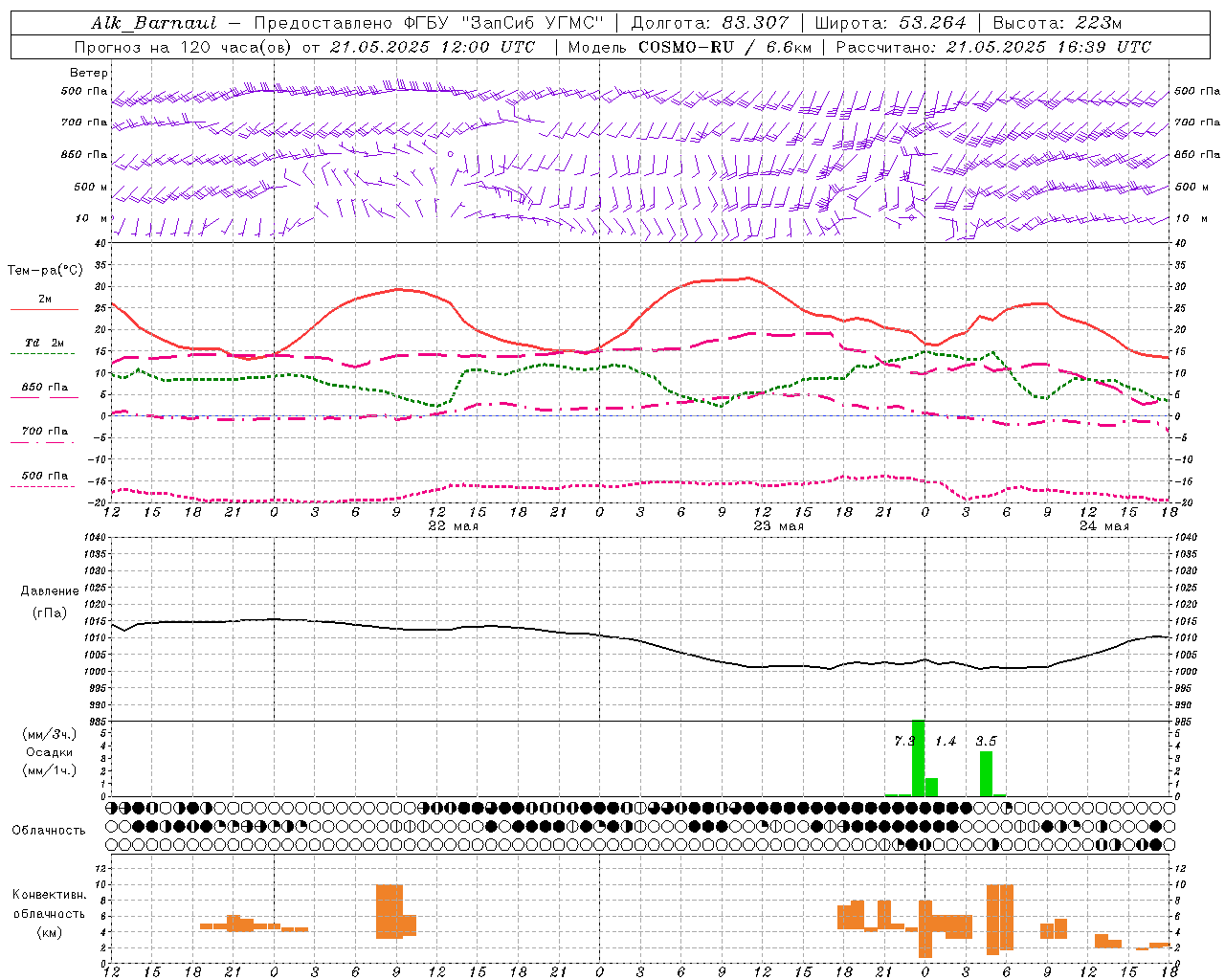The image size is (1225, 980).
Task: Click the 'Модель COSMO-RU / 6.6км' label
Action: pyautogui.click(x=689, y=47)
